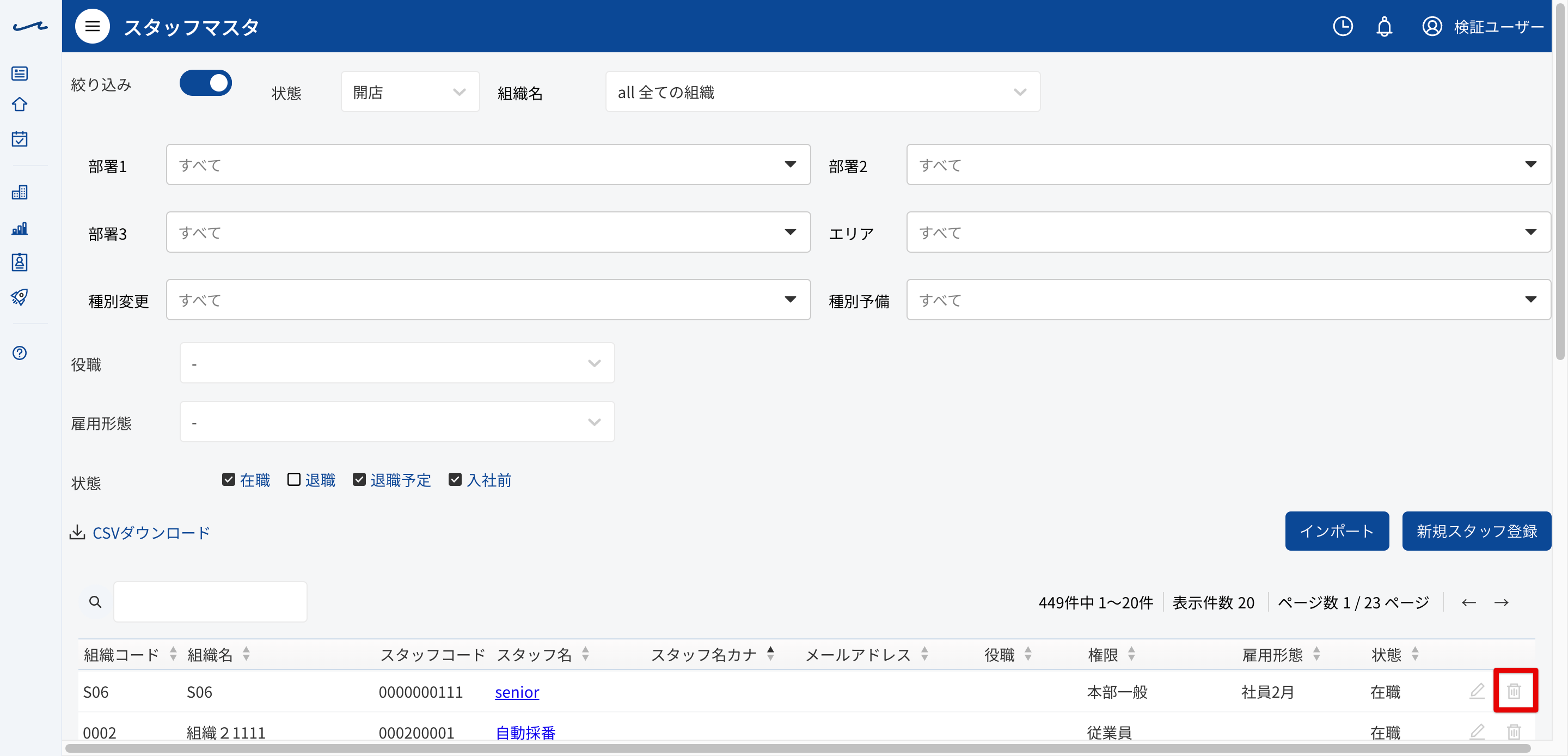This screenshot has width=1568, height=756.
Task: Click the 新規スタッフ登録 button
Action: 1476,531
